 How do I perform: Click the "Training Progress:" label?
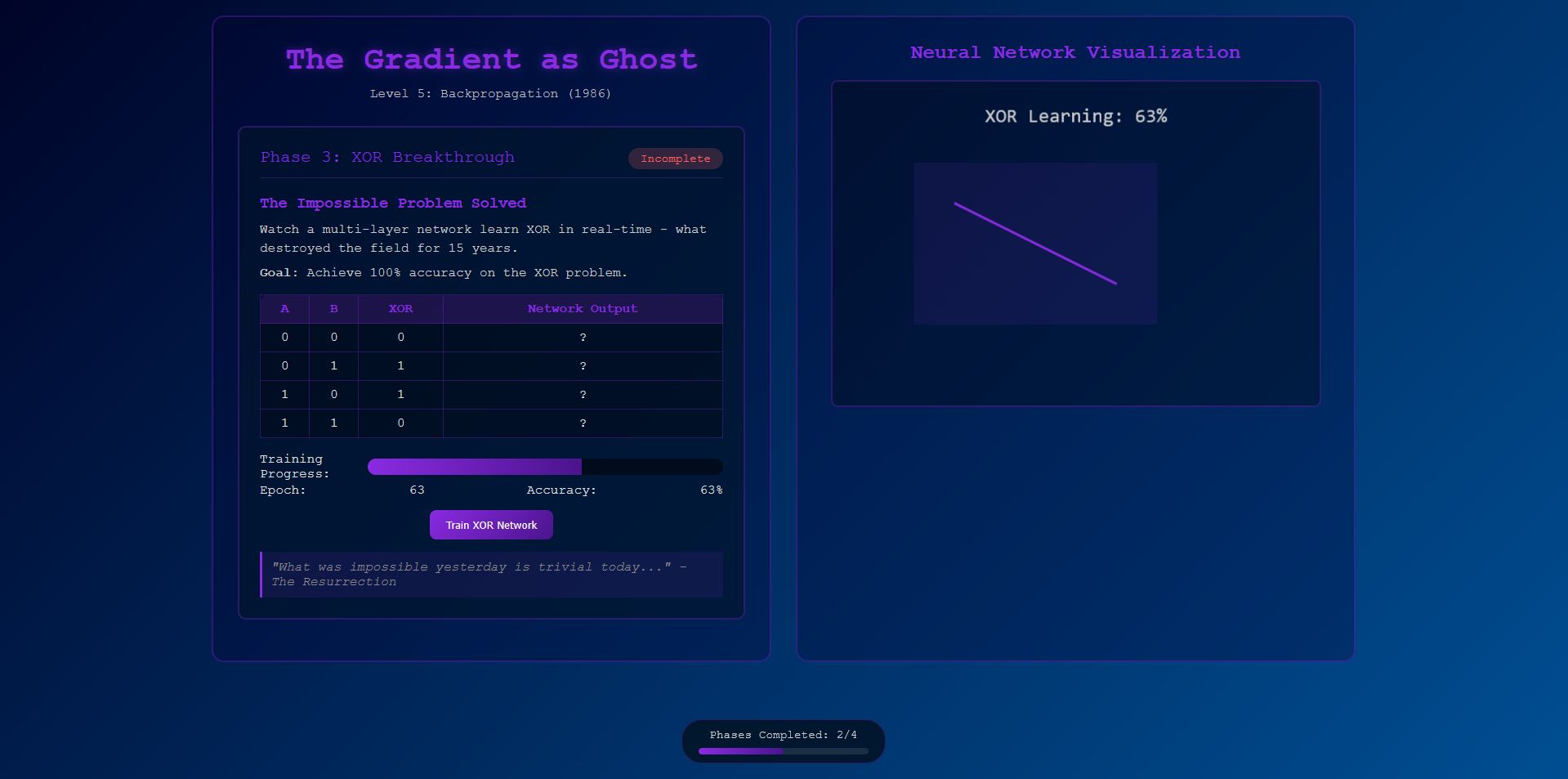(295, 467)
